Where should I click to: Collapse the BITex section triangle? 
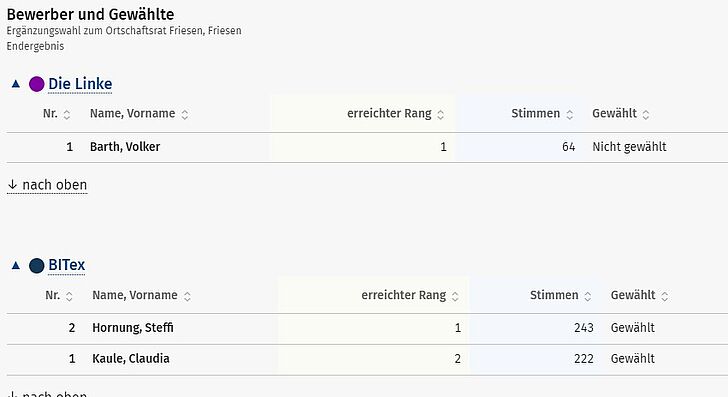[x=16, y=266]
